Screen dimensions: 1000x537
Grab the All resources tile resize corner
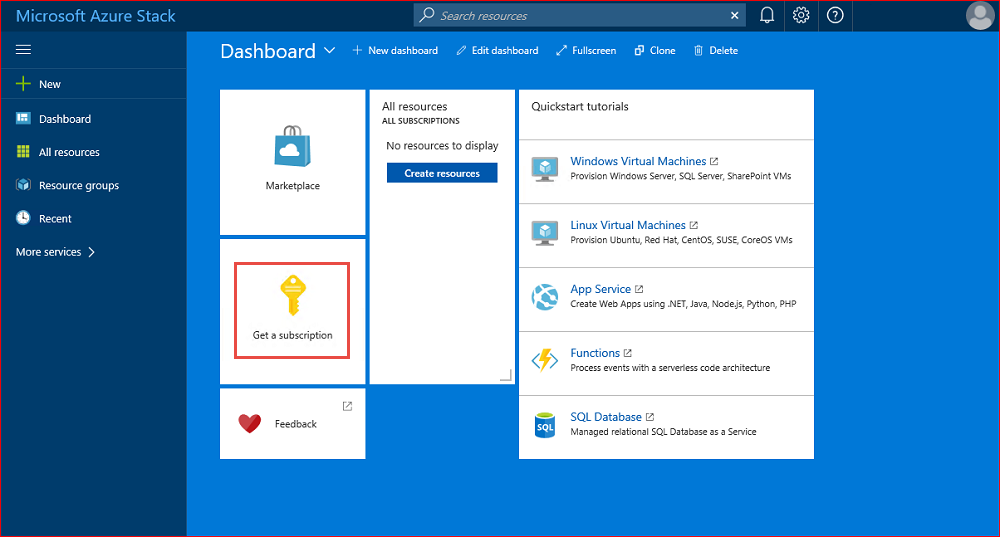click(x=506, y=376)
